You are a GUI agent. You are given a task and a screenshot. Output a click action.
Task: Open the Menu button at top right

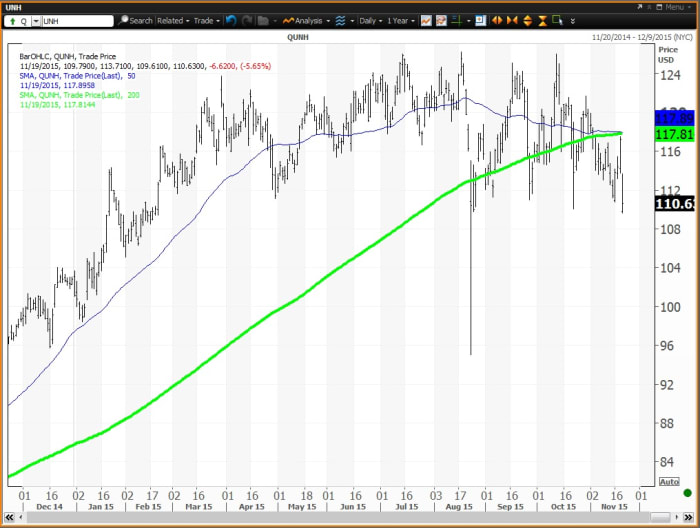(671, 6)
